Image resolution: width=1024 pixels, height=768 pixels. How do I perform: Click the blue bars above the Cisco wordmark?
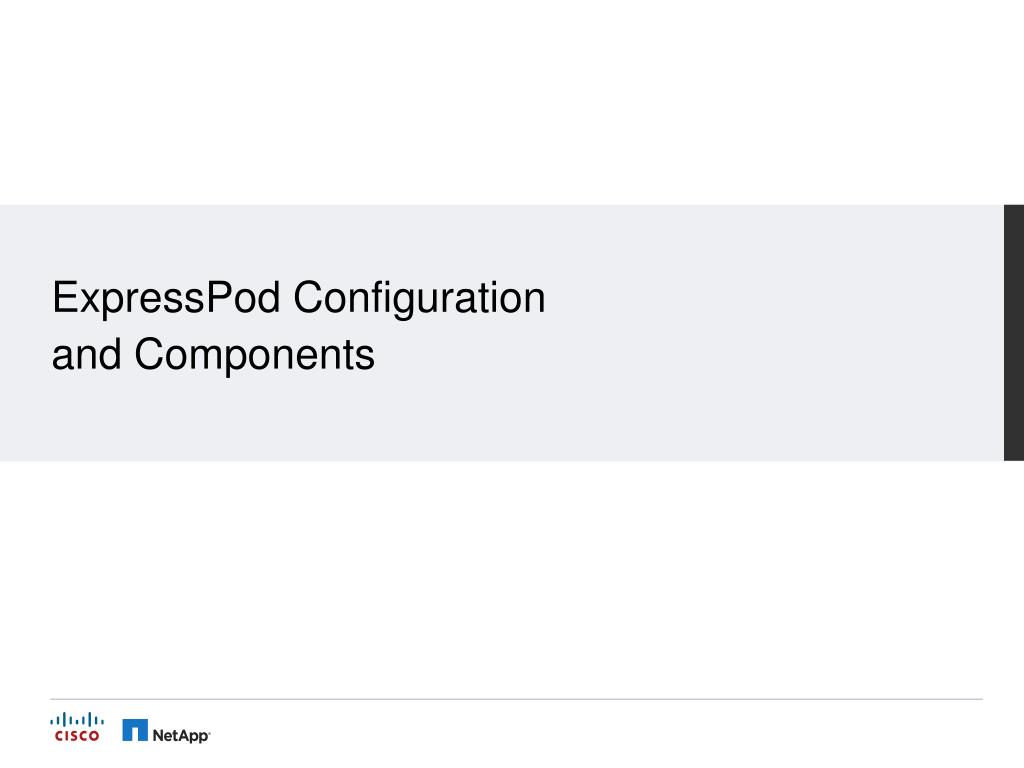77,719
